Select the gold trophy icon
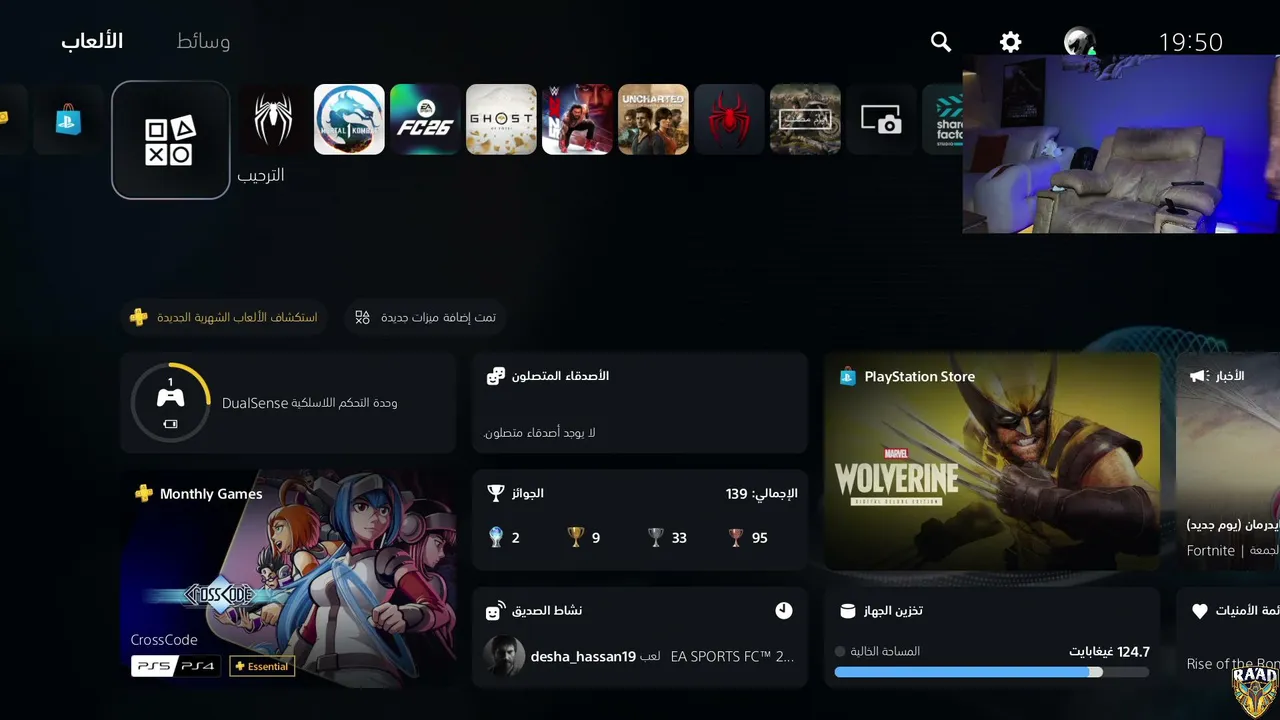1280x720 pixels. [576, 537]
